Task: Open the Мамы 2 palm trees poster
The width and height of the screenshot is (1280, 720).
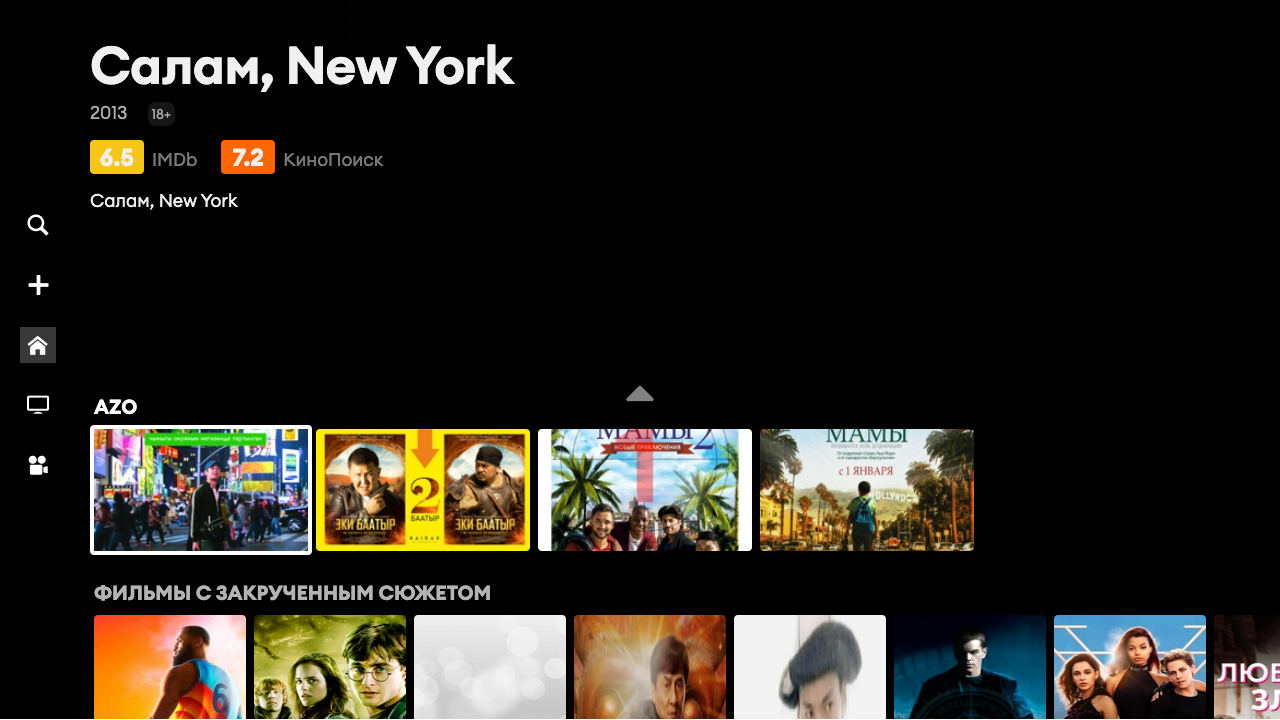Action: pyautogui.click(x=645, y=490)
